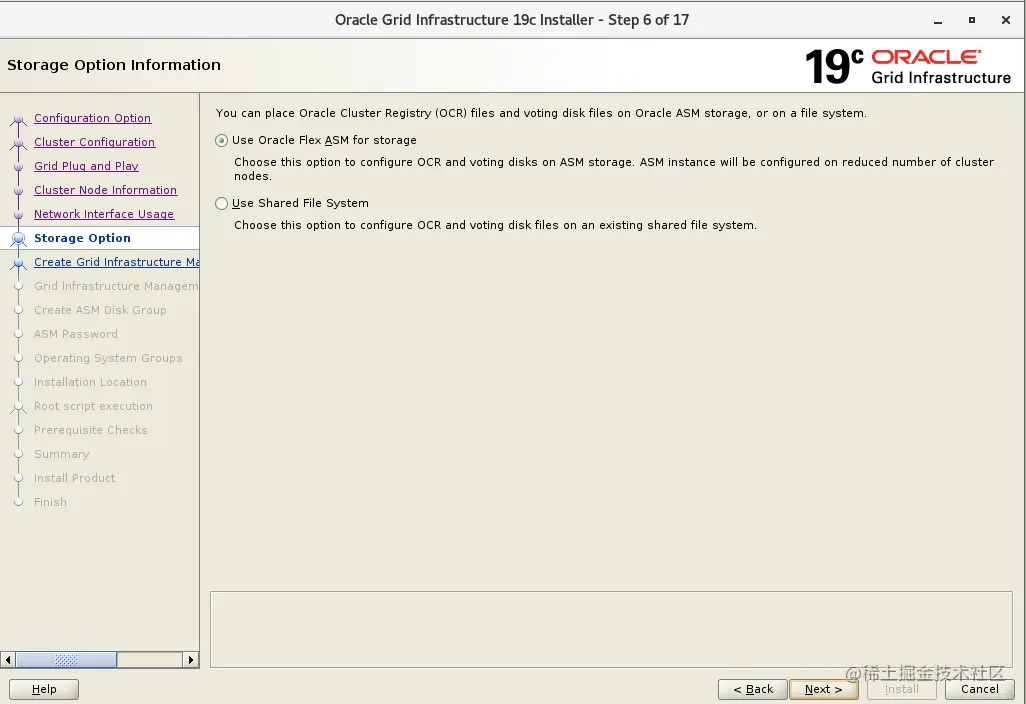Click the Oracle 19c Grid Infrastructure logo
1026x704 pixels.
click(908, 66)
